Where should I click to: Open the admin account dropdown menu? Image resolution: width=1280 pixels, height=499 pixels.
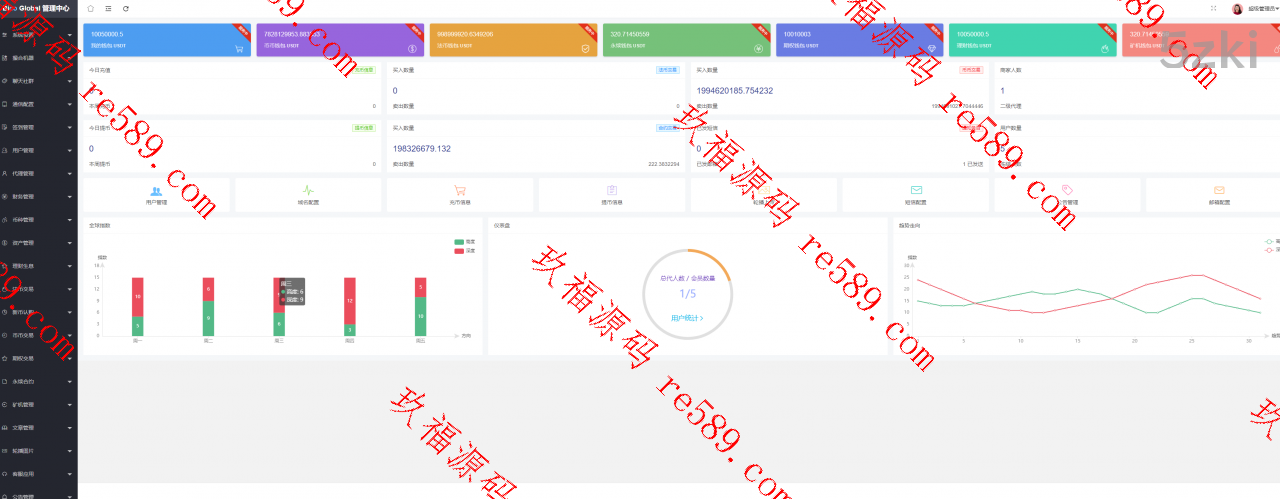[x=1263, y=8]
